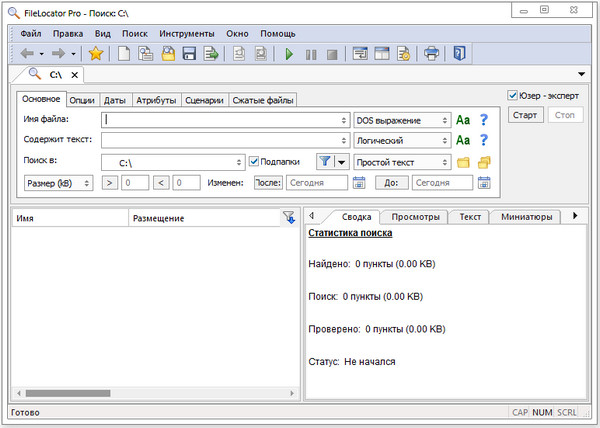Click the yellow star favorites icon
Image resolution: width=600 pixels, height=428 pixels.
pyautogui.click(x=96, y=53)
